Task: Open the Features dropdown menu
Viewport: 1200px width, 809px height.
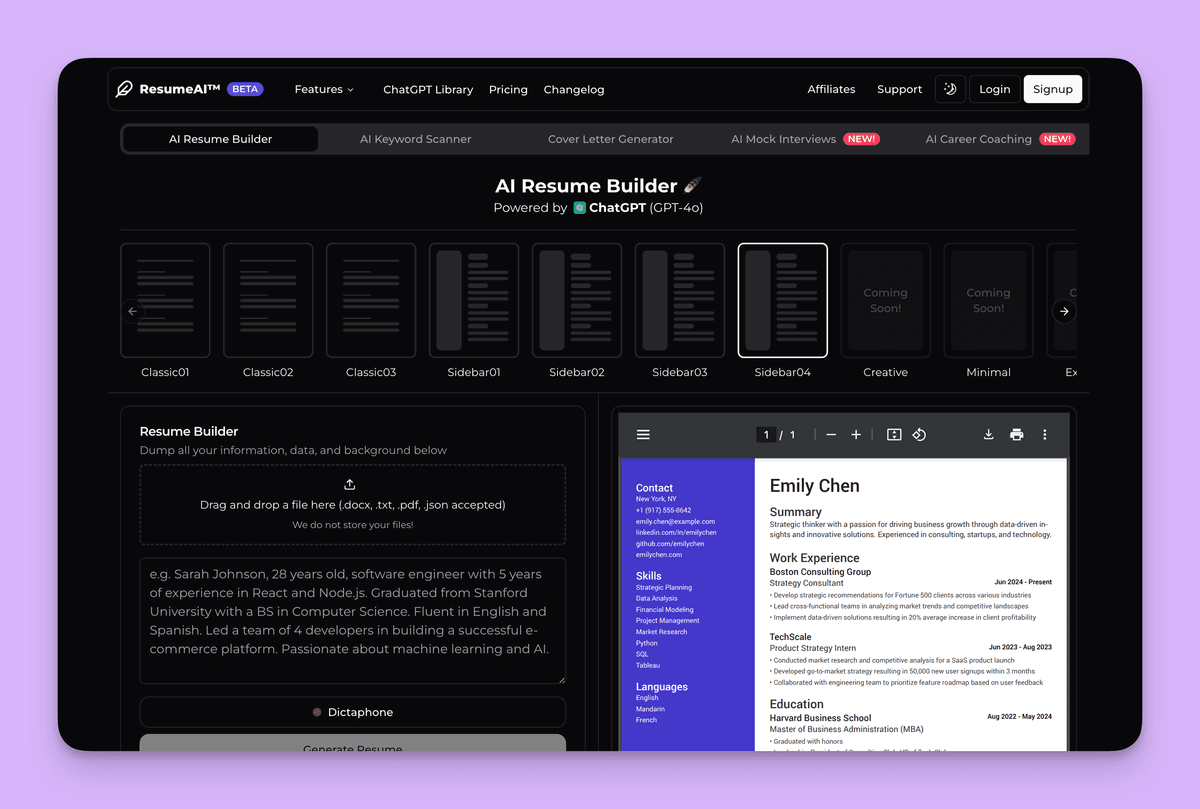Action: pyautogui.click(x=324, y=89)
